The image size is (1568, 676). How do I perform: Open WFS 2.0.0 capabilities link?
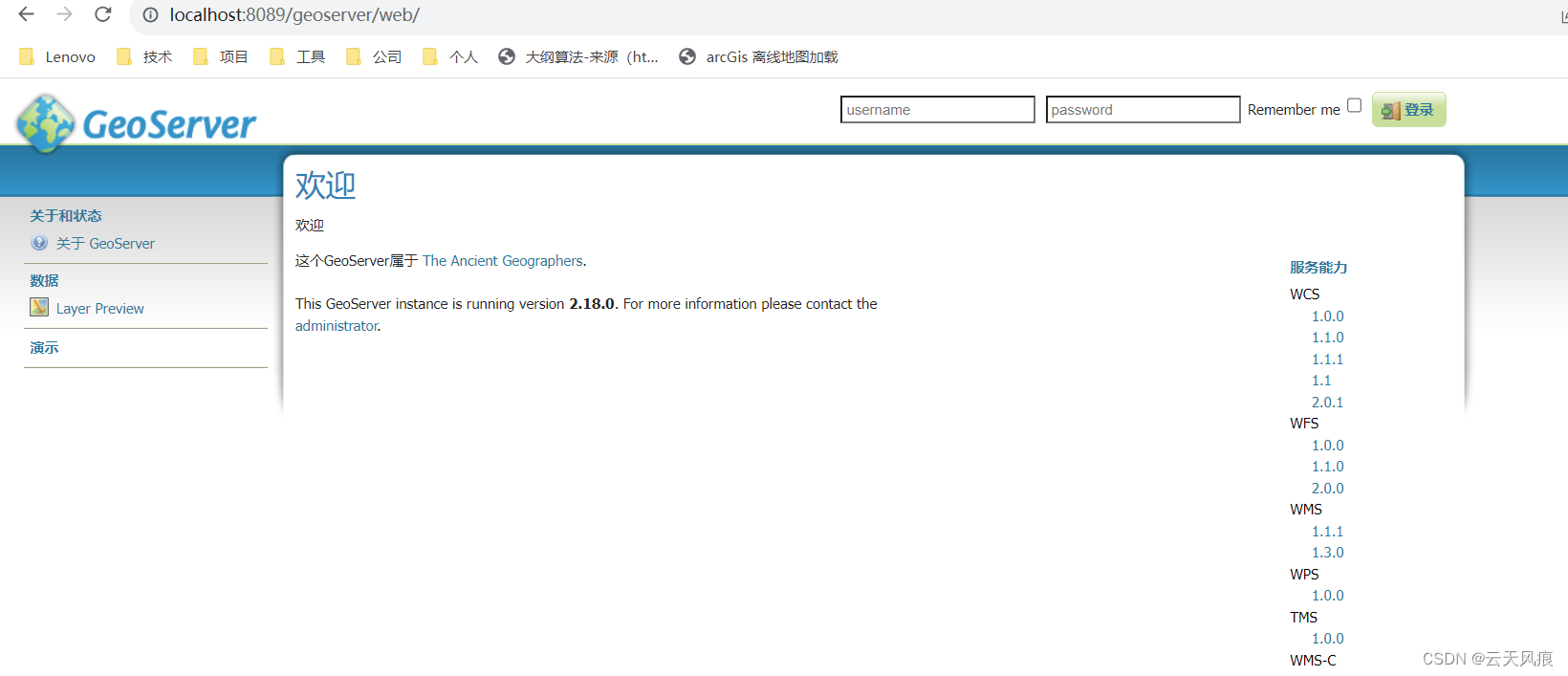[1327, 489]
